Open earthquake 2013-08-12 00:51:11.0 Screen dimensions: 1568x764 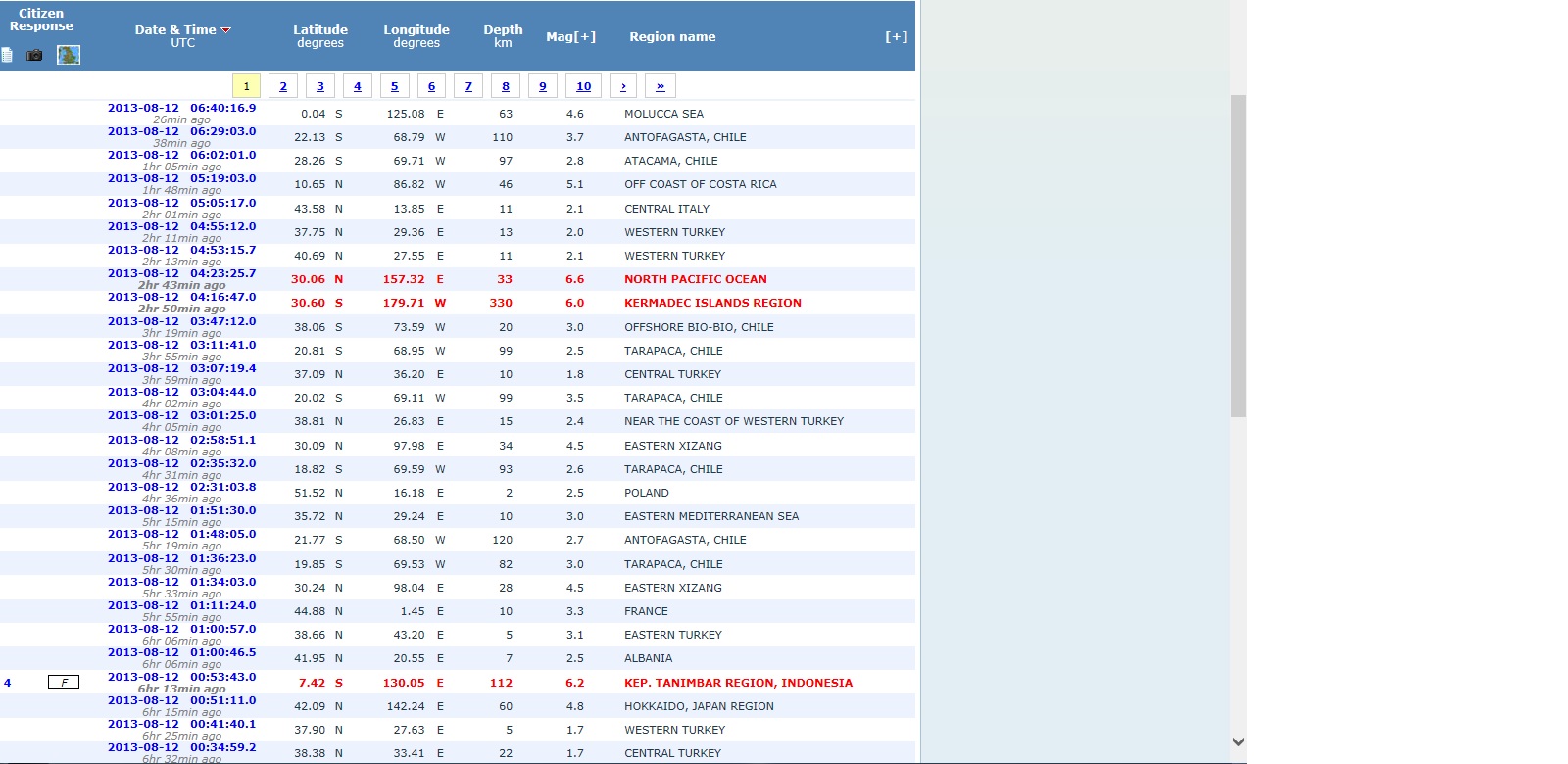pos(181,700)
